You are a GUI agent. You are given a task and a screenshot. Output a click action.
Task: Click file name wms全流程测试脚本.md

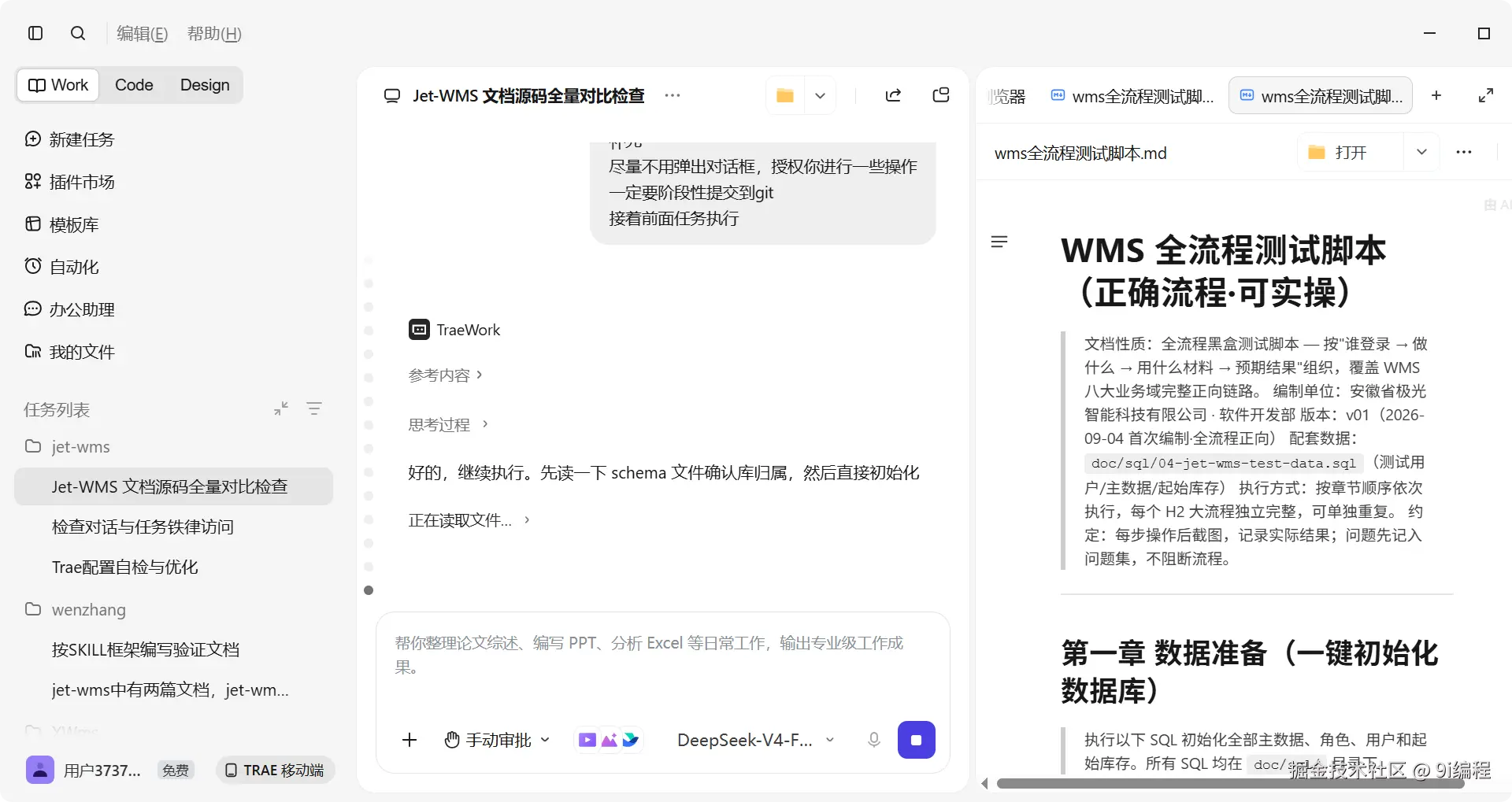[1080, 153]
